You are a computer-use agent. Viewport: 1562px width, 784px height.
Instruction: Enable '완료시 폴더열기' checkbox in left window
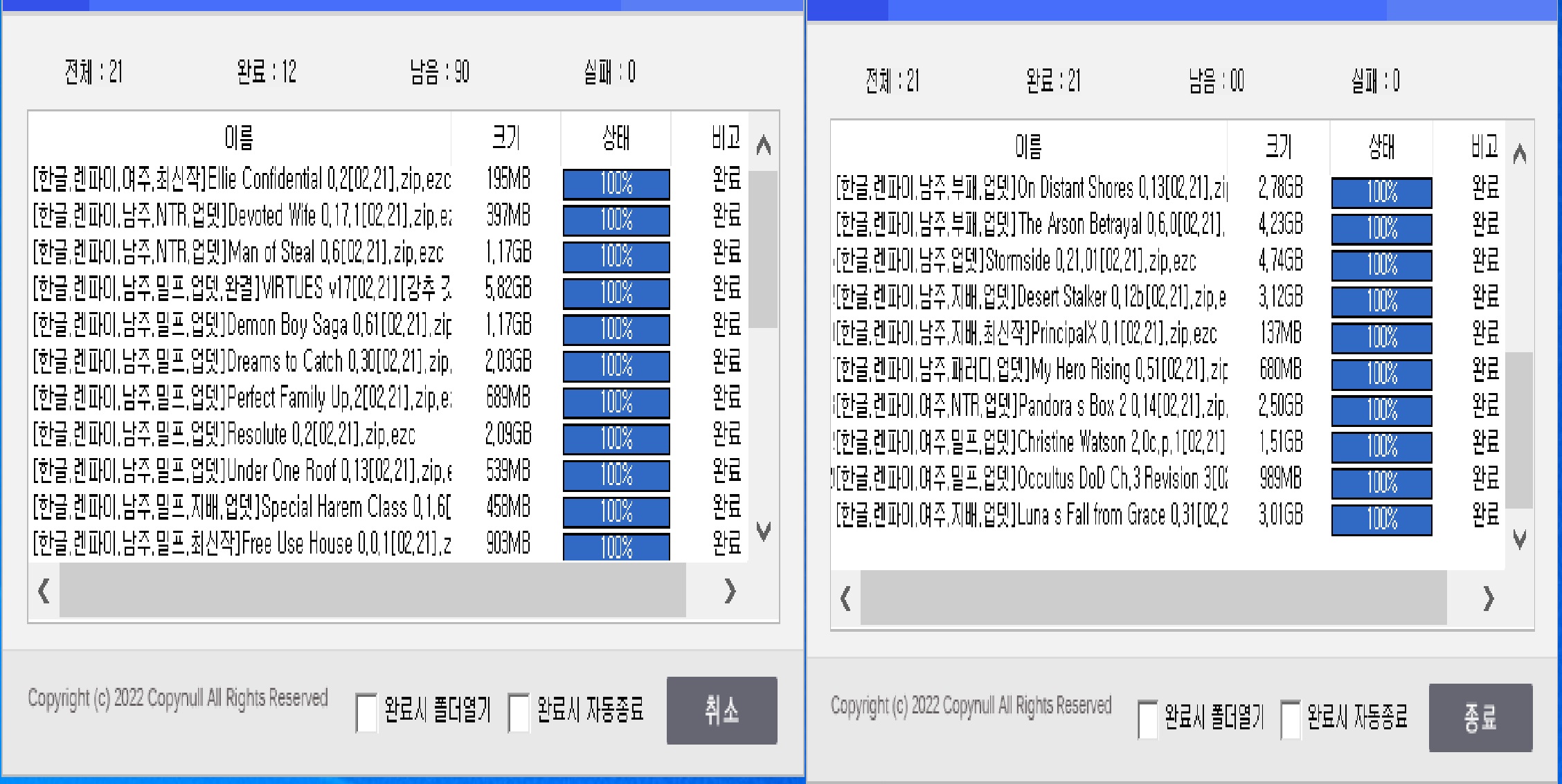[366, 713]
